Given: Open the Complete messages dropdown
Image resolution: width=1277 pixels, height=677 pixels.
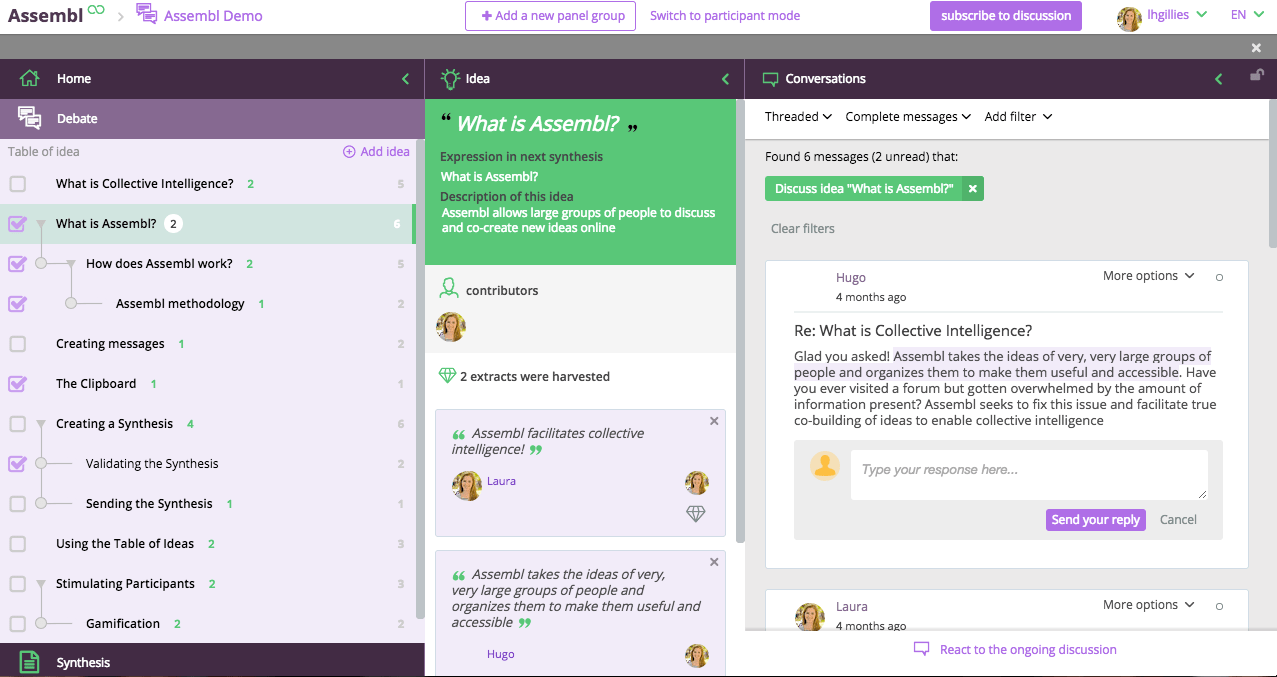Looking at the screenshot, I should (908, 117).
